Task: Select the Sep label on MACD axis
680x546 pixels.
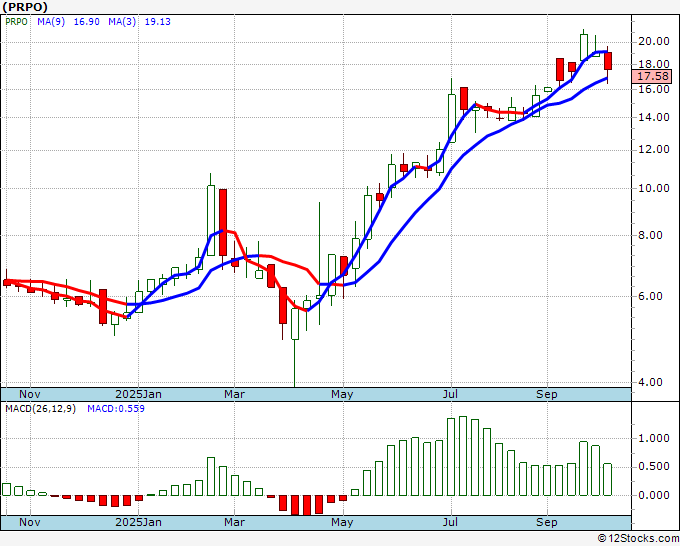Action: (546, 522)
